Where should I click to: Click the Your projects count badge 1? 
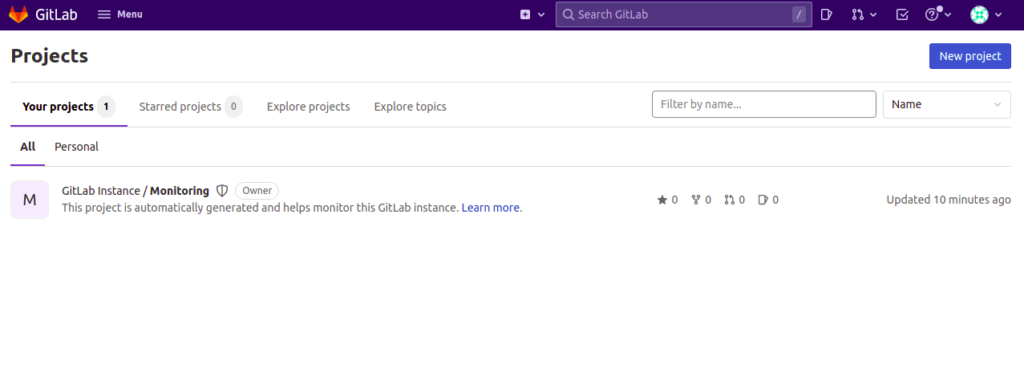(x=106, y=106)
